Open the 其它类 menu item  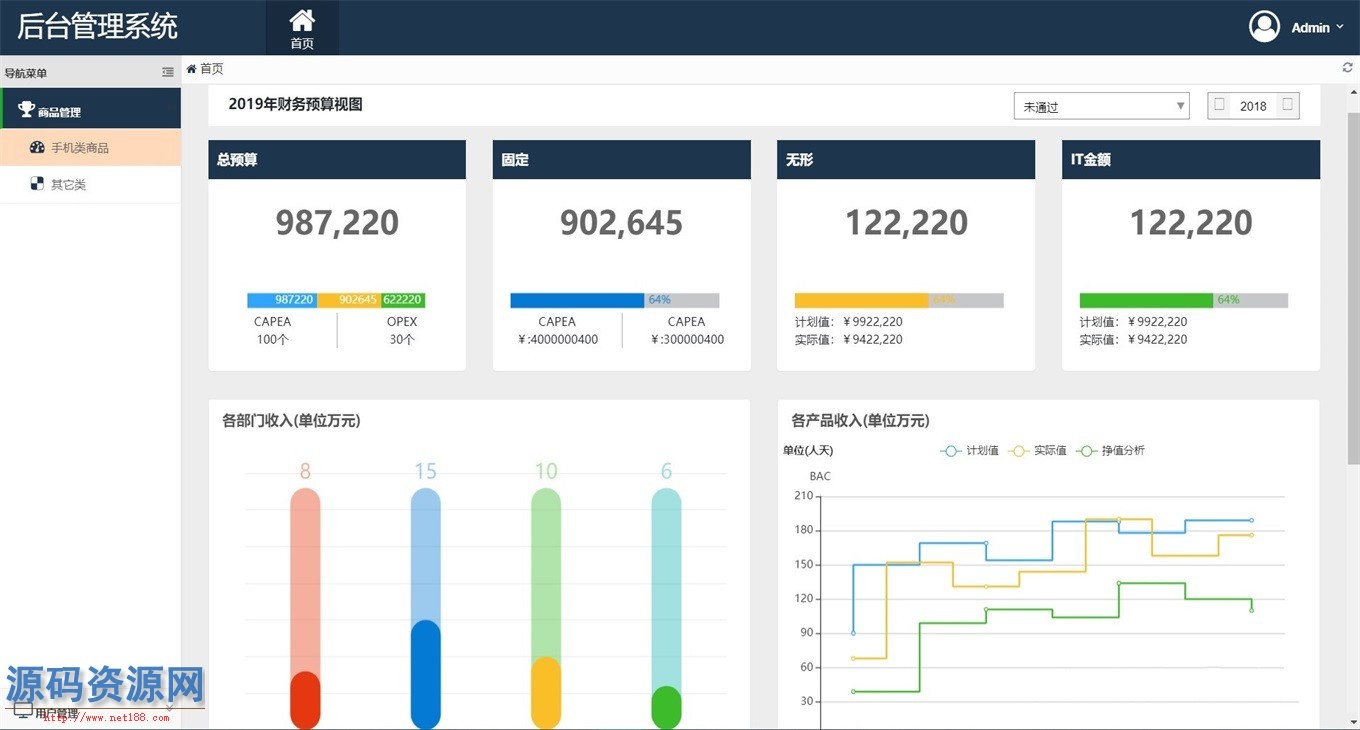click(91, 185)
